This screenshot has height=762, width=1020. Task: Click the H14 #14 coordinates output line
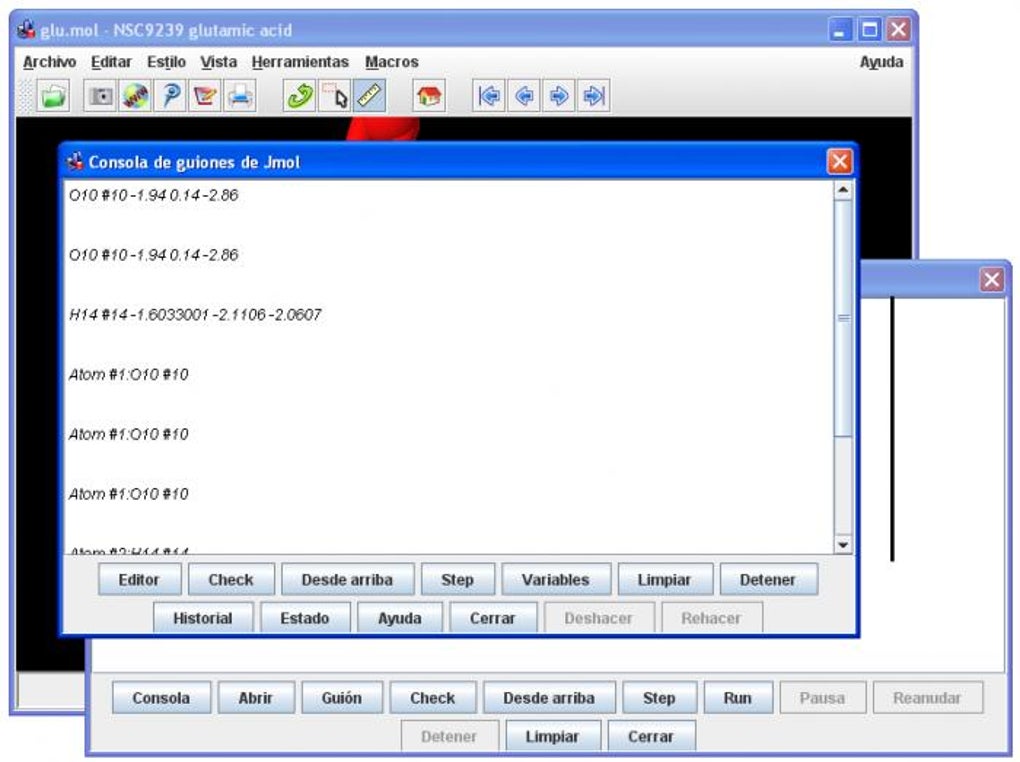coord(195,315)
